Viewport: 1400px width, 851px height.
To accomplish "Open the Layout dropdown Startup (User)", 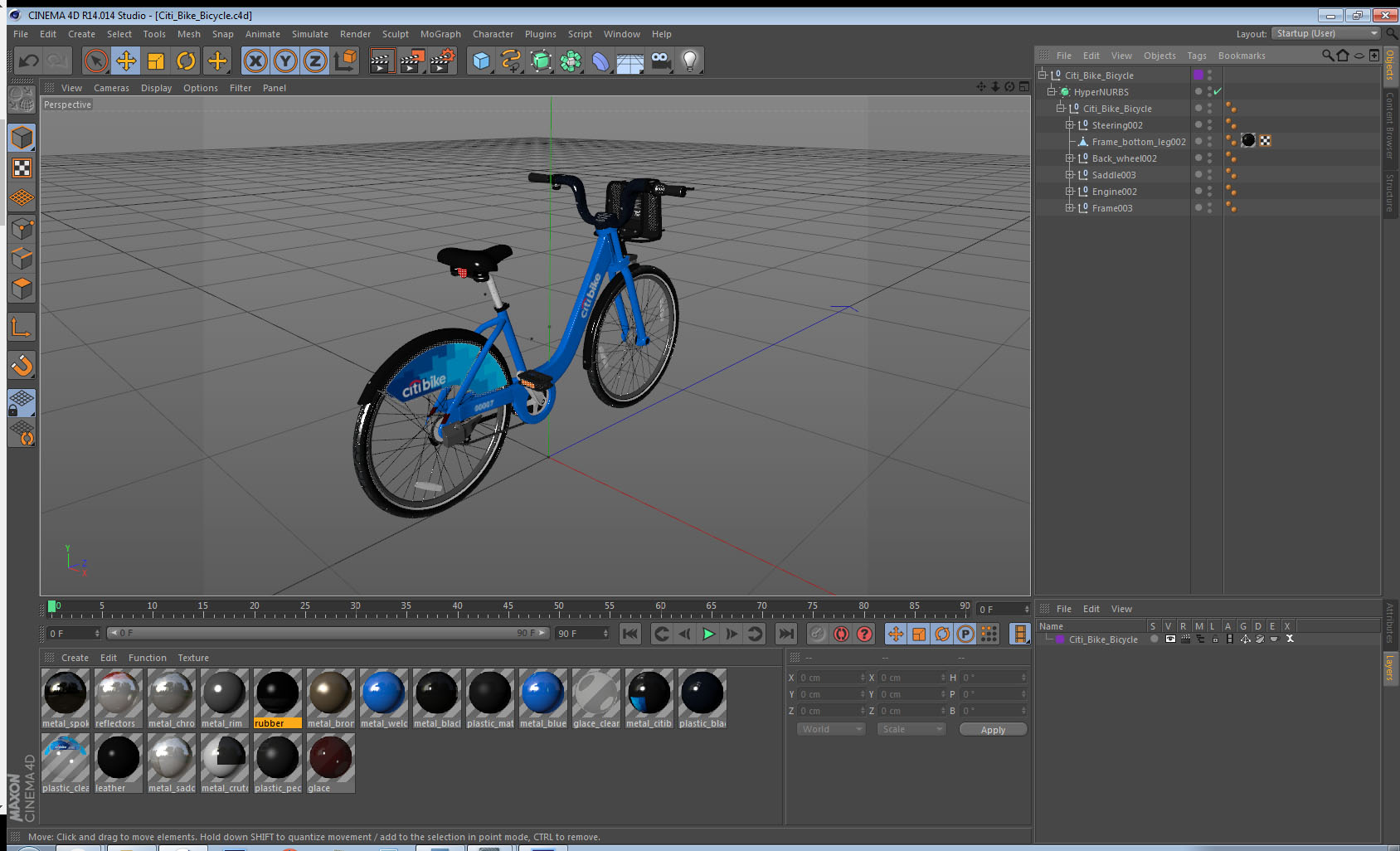I will 1325,33.
